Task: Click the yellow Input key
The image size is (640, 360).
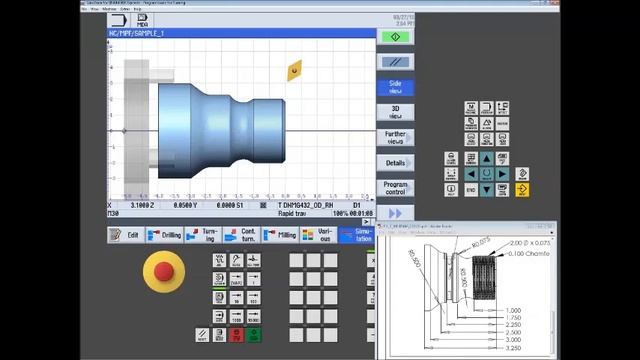Action: 522,190
